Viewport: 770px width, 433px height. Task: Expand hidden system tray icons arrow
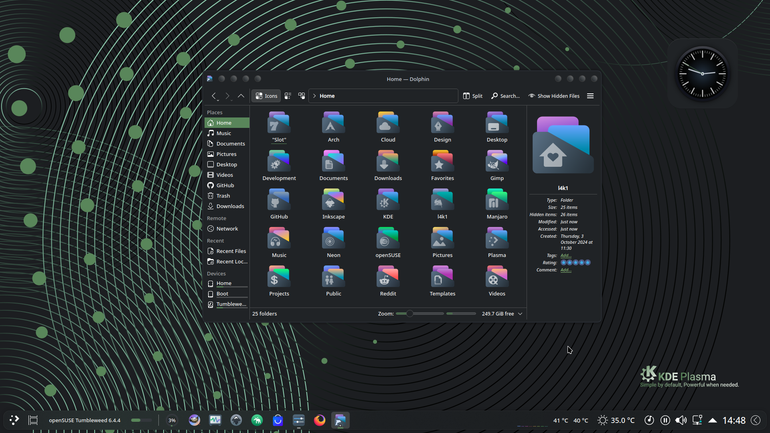click(x=713, y=420)
